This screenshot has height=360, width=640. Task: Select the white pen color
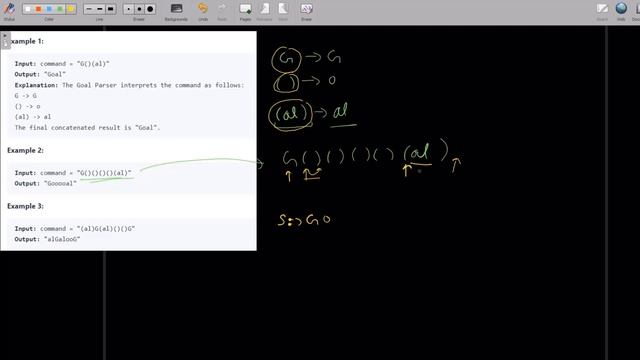pyautogui.click(x=28, y=9)
